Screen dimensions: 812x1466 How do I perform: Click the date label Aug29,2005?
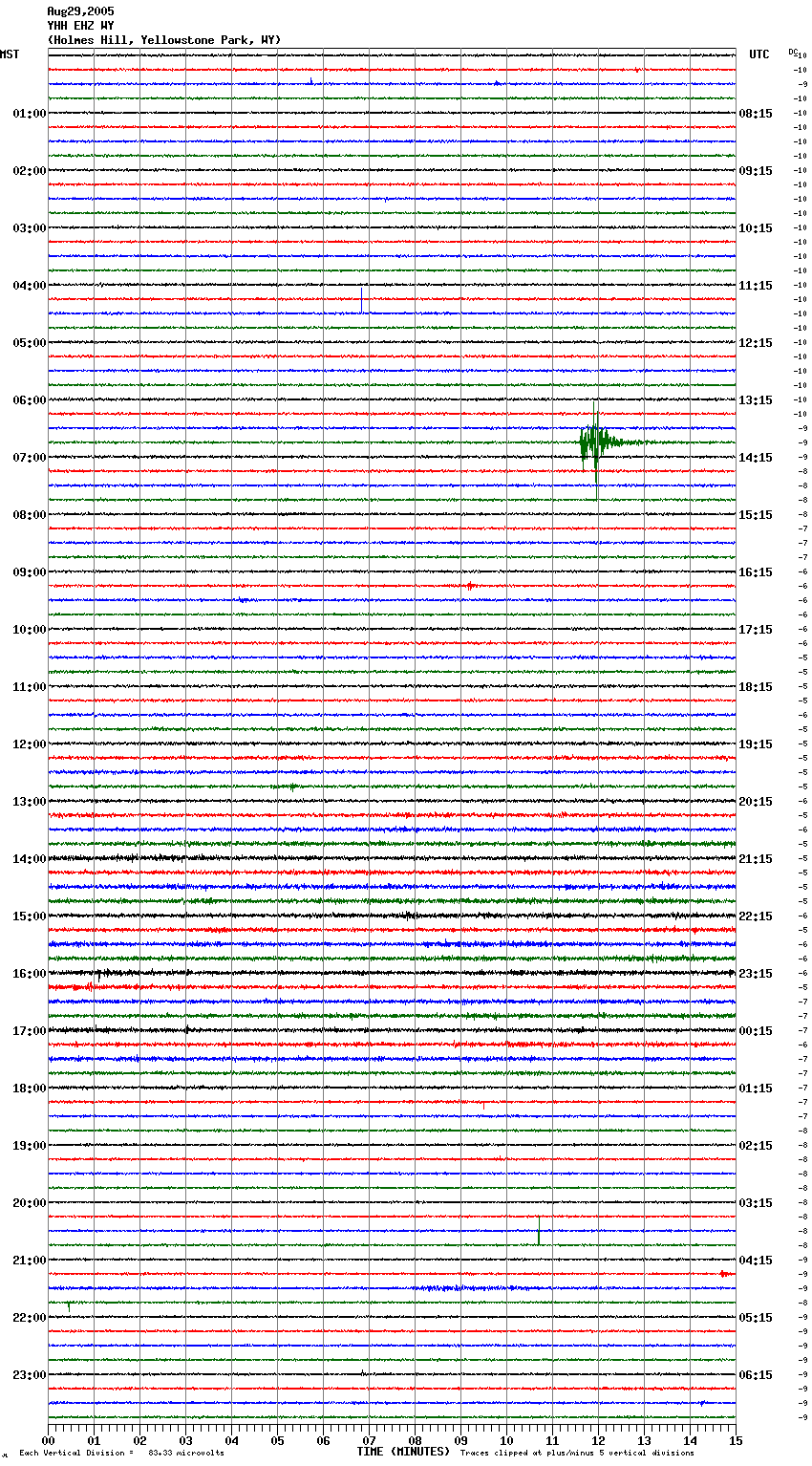pyautogui.click(x=80, y=11)
